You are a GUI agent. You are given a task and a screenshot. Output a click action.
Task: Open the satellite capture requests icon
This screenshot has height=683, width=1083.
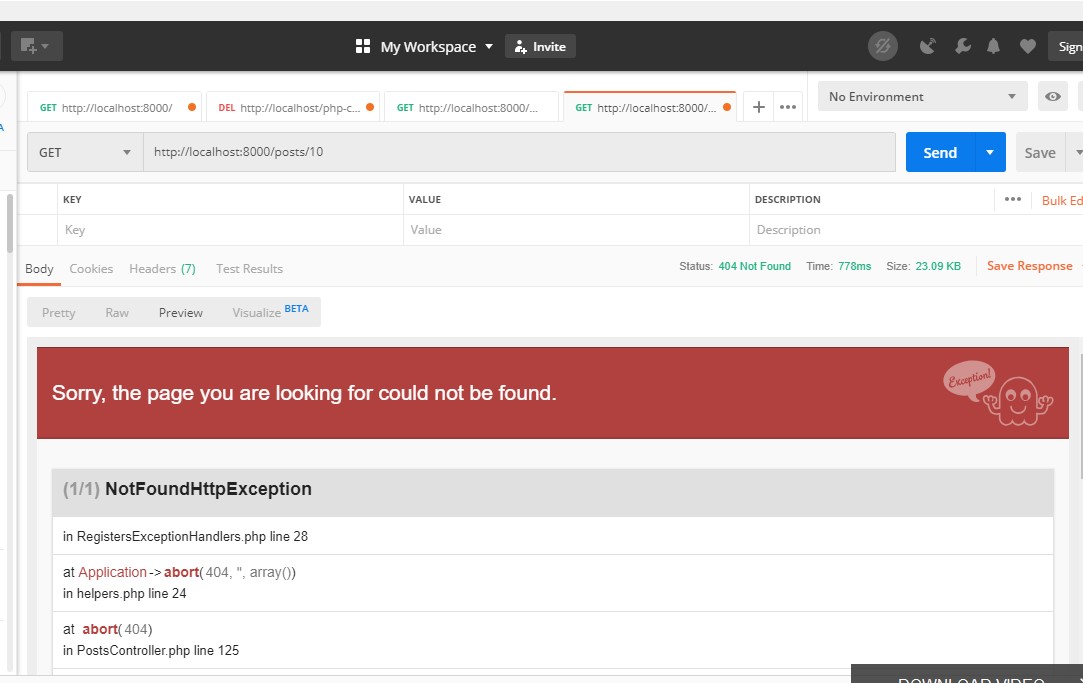[928, 46]
